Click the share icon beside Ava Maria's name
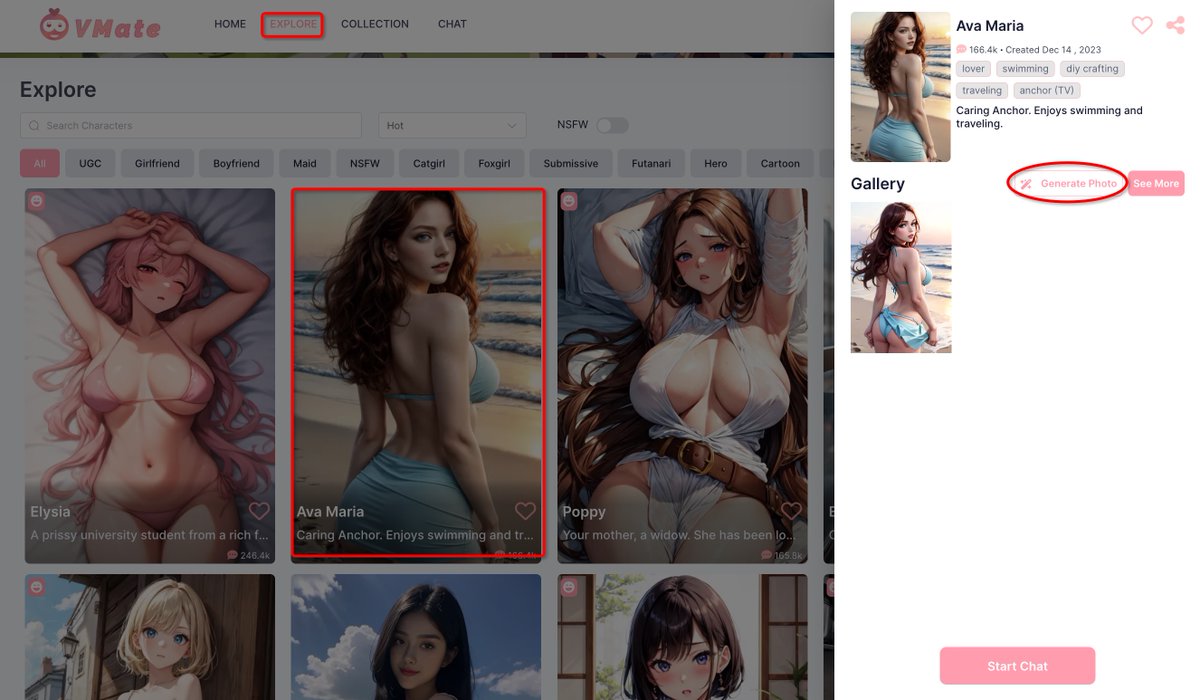Image resolution: width=1200 pixels, height=700 pixels. (1174, 25)
